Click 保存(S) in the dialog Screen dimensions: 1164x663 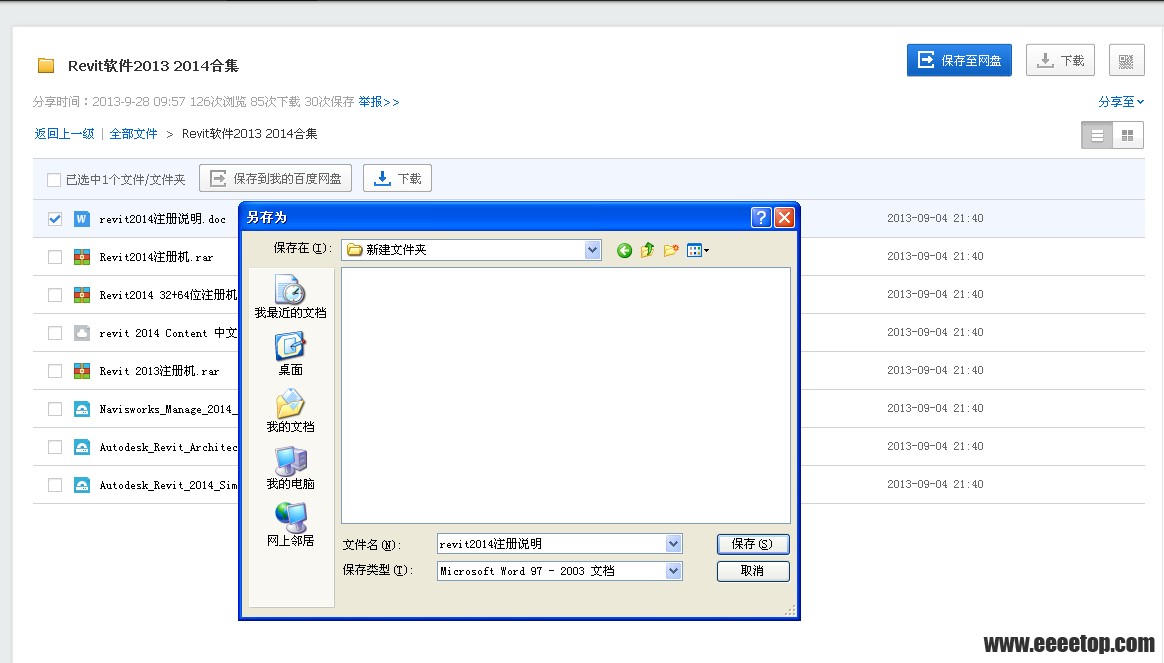753,544
